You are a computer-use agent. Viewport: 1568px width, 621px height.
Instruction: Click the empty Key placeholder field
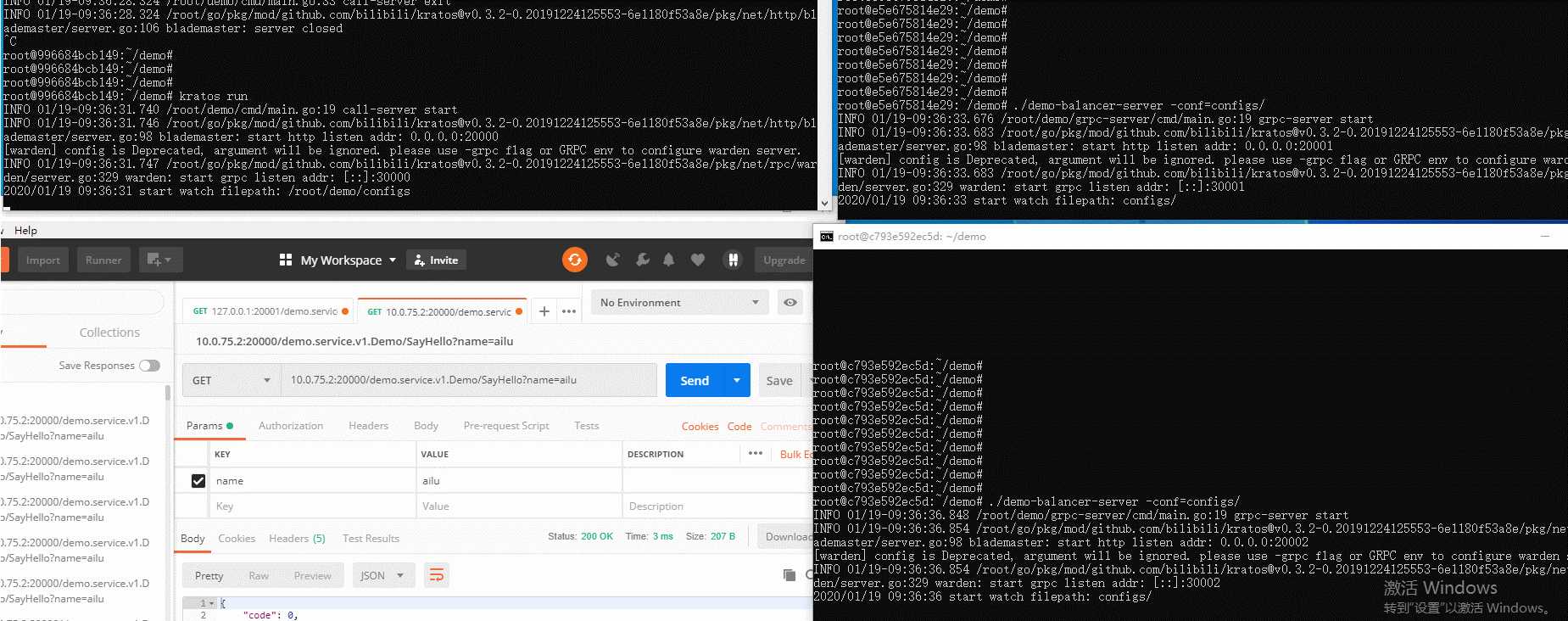tap(312, 506)
